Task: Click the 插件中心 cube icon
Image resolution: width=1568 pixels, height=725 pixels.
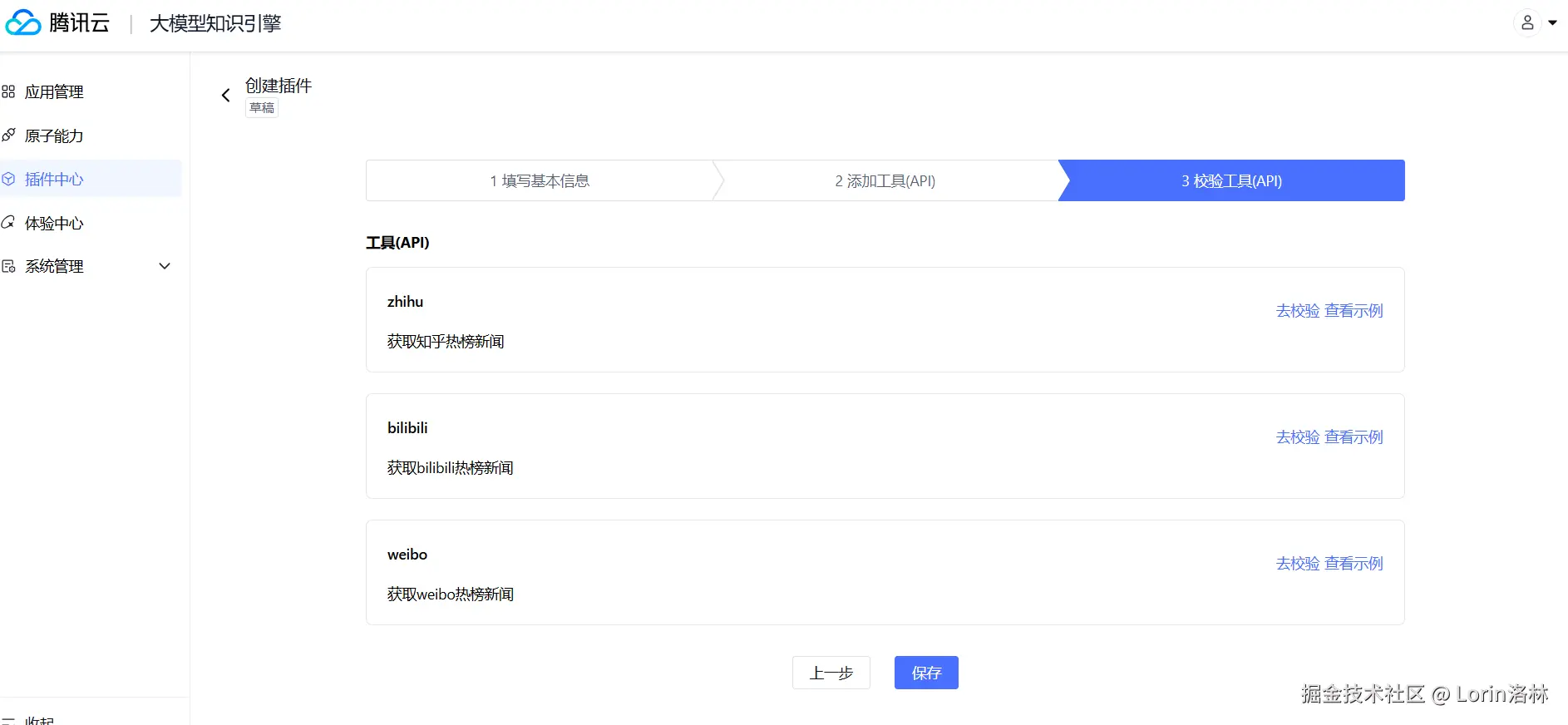Action: pyautogui.click(x=8, y=179)
